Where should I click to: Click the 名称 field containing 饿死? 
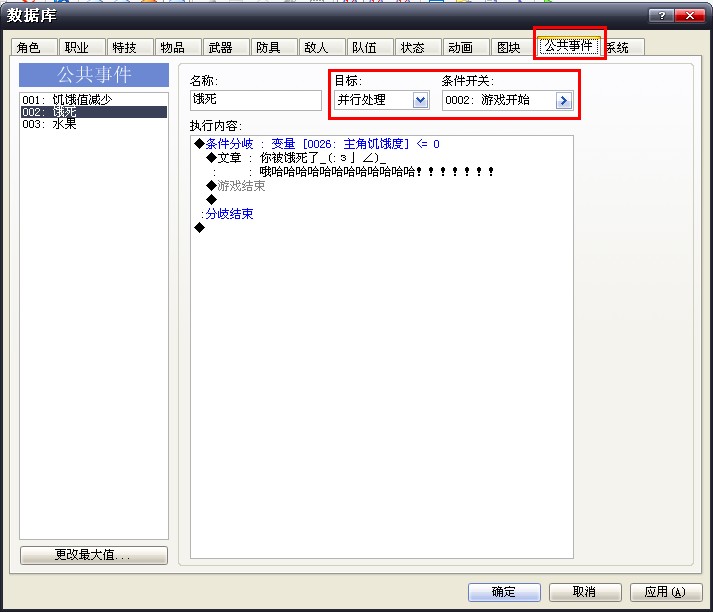256,100
